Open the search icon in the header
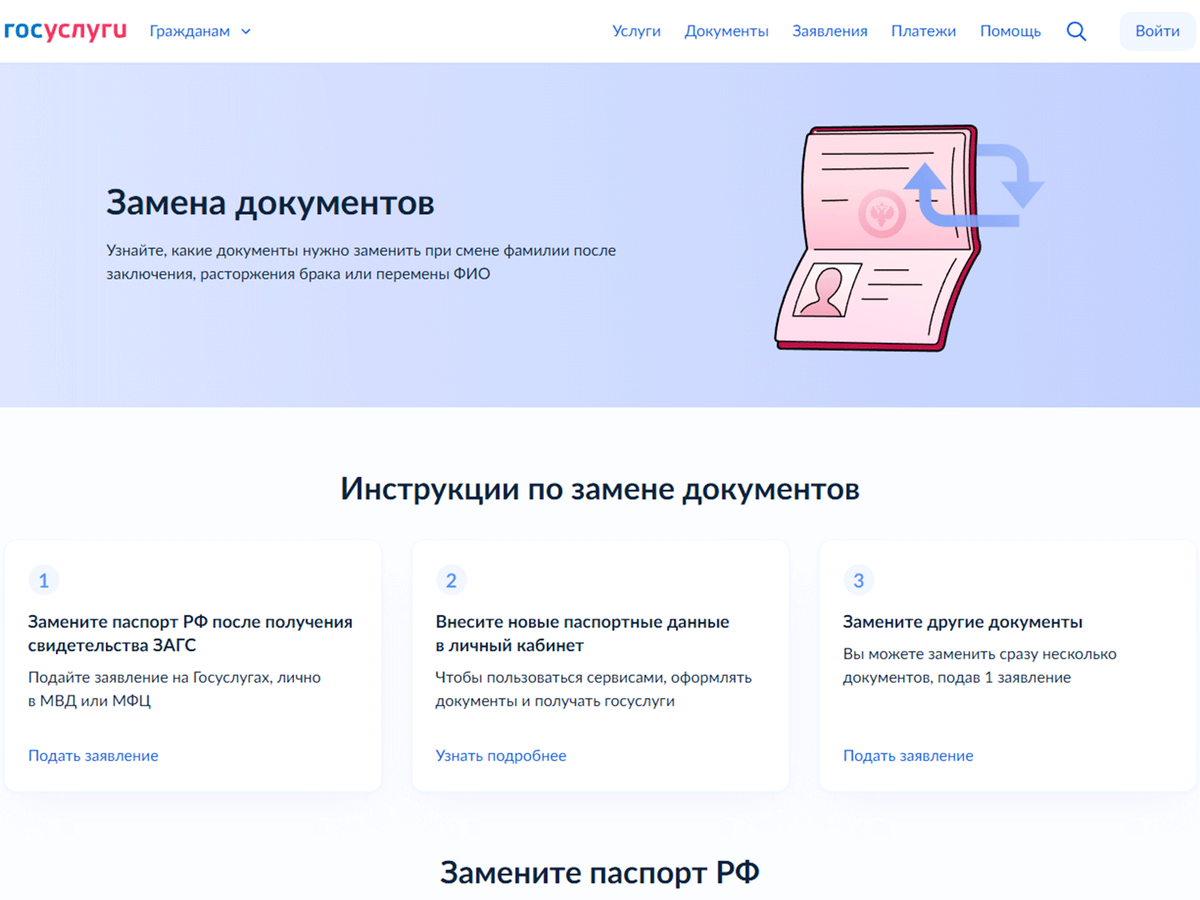This screenshot has width=1200, height=900. coord(1077,31)
